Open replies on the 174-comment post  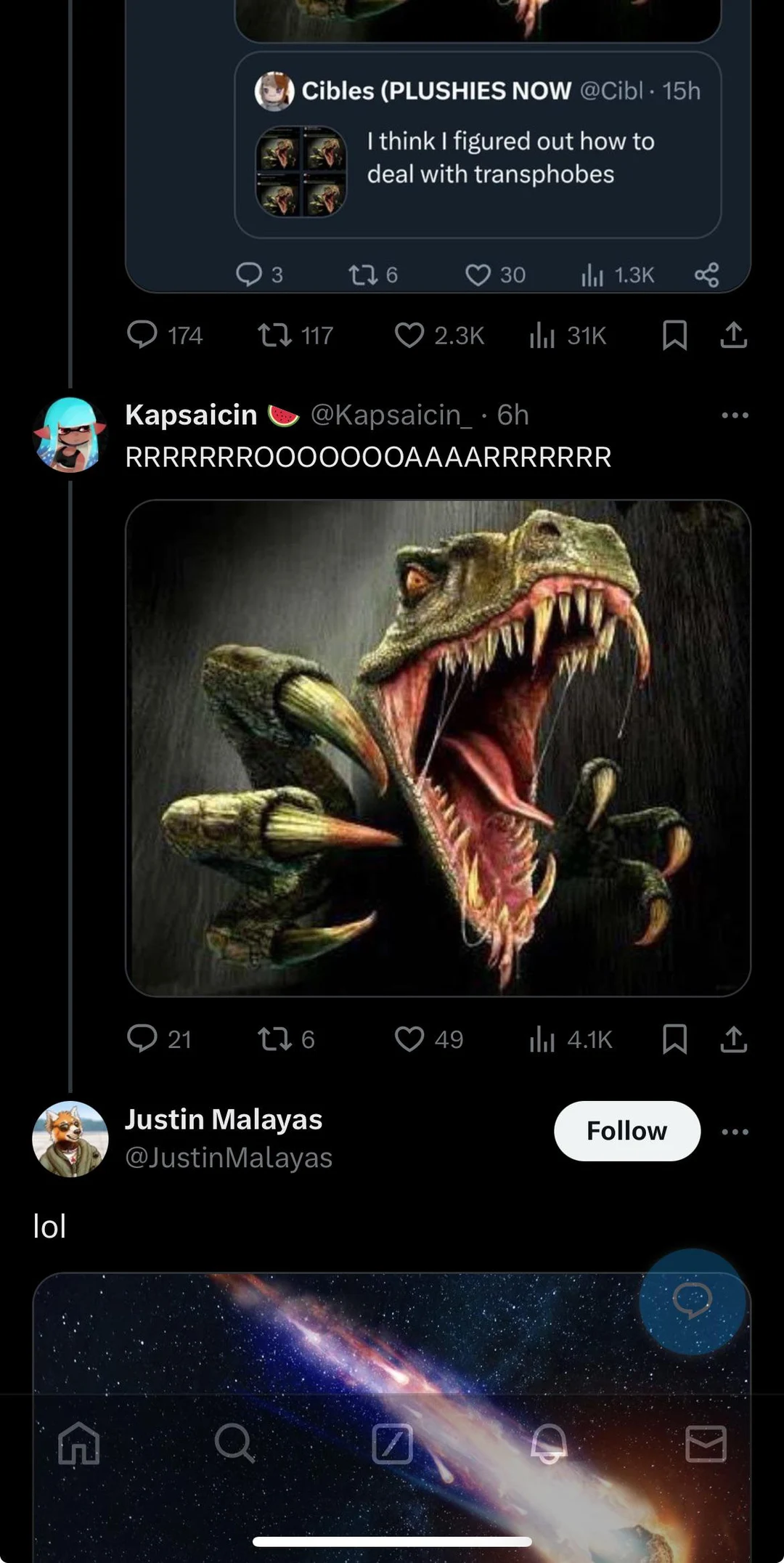(x=142, y=336)
